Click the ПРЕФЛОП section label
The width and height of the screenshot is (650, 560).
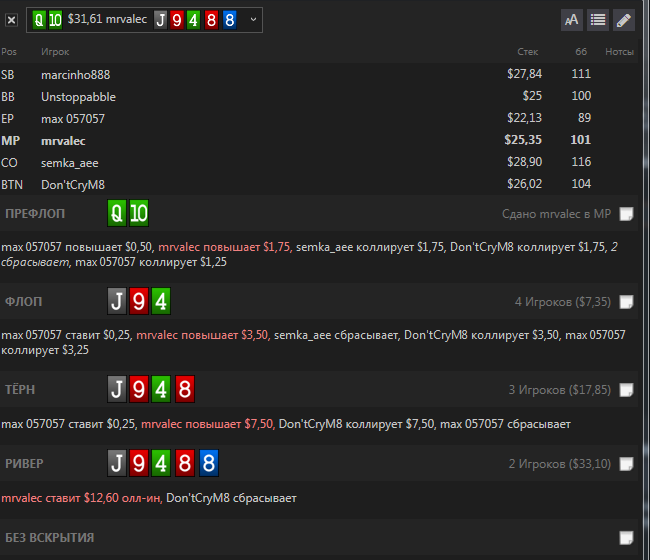click(x=35, y=214)
